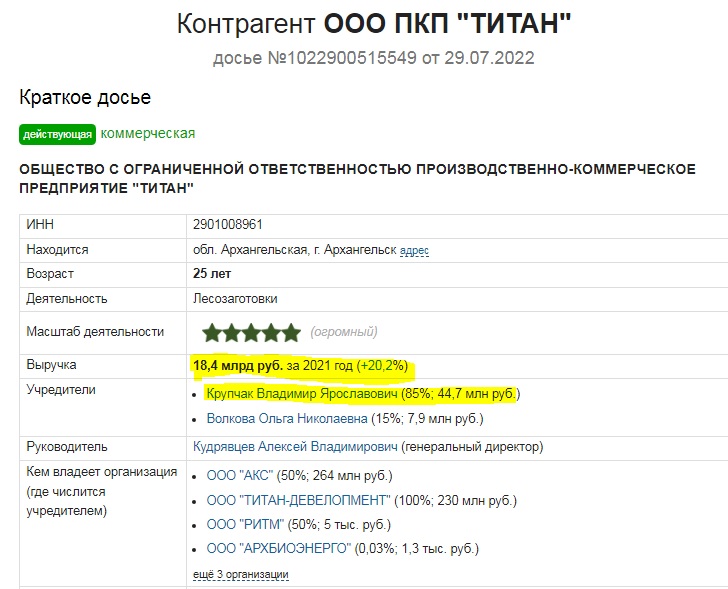Image resolution: width=728 pixels, height=589 pixels.
Task: Click the "Лесозаготовки" activity value
Action: click(235, 298)
